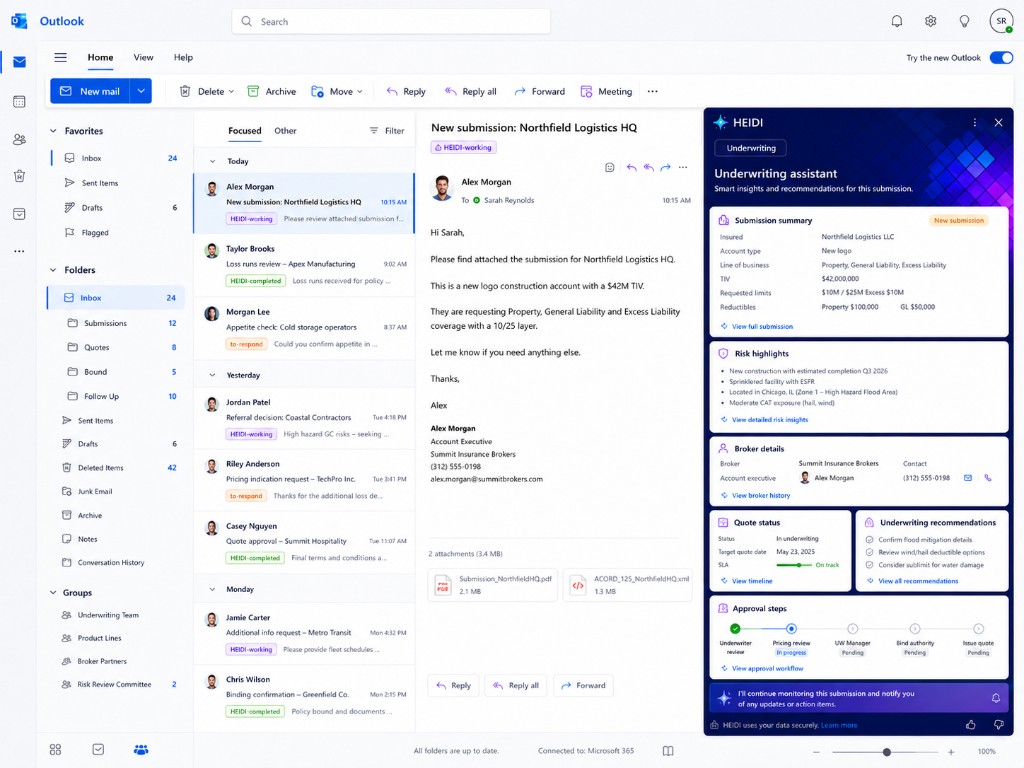Click bell icon in HEIDI monitoring banner
Viewport: 1024px width, 768px height.
pyautogui.click(x=996, y=698)
